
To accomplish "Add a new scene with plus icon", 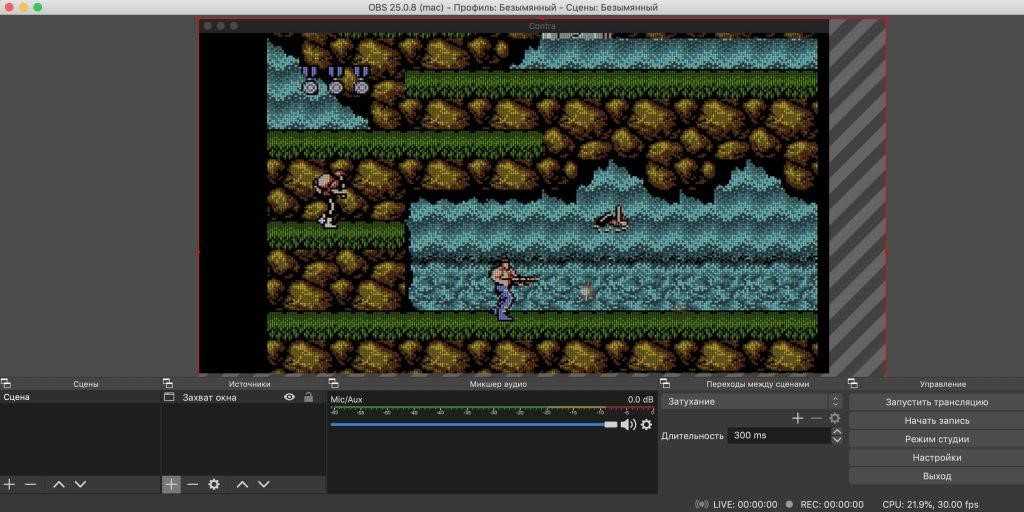I will [9, 484].
